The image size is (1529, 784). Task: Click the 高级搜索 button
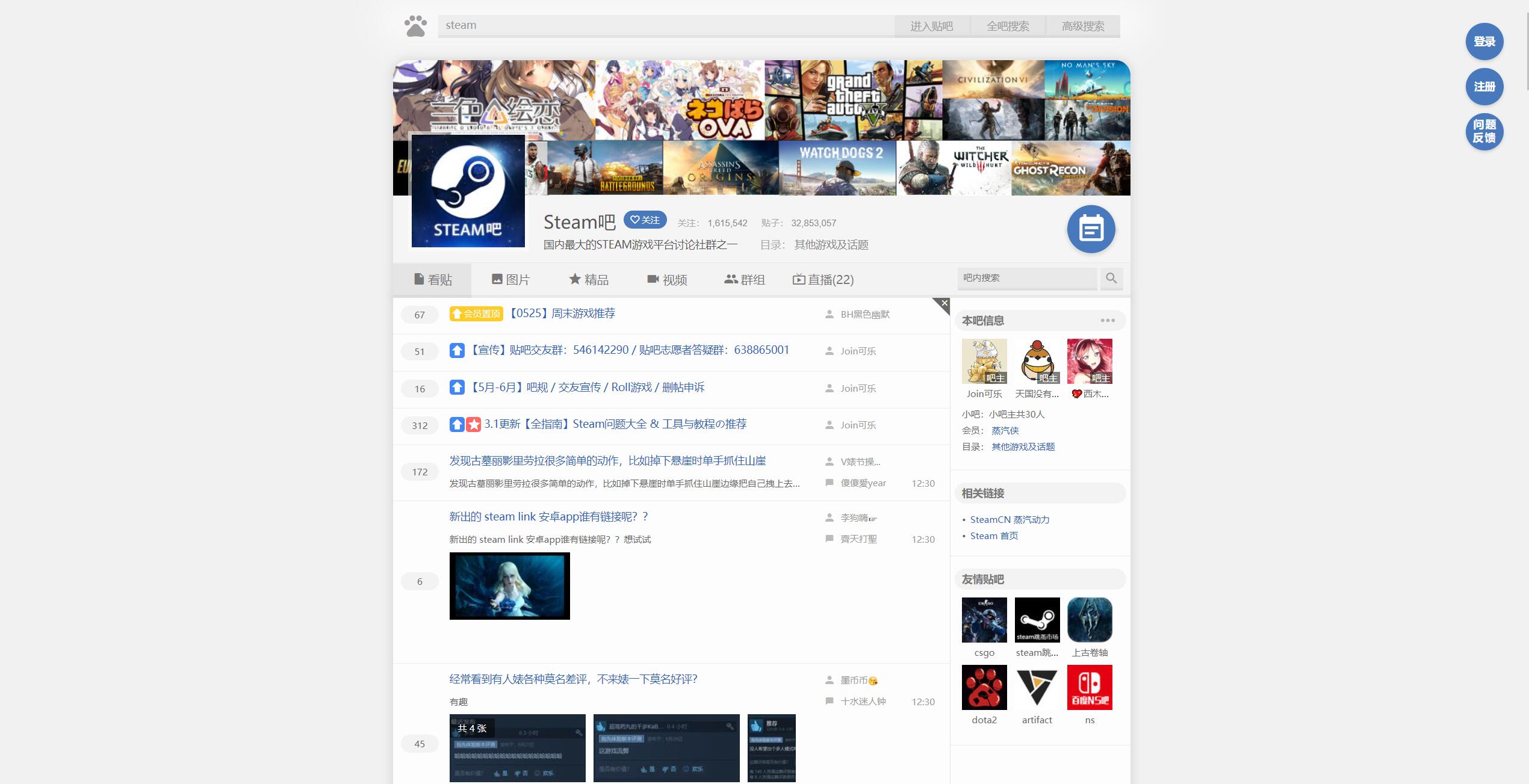1083,26
